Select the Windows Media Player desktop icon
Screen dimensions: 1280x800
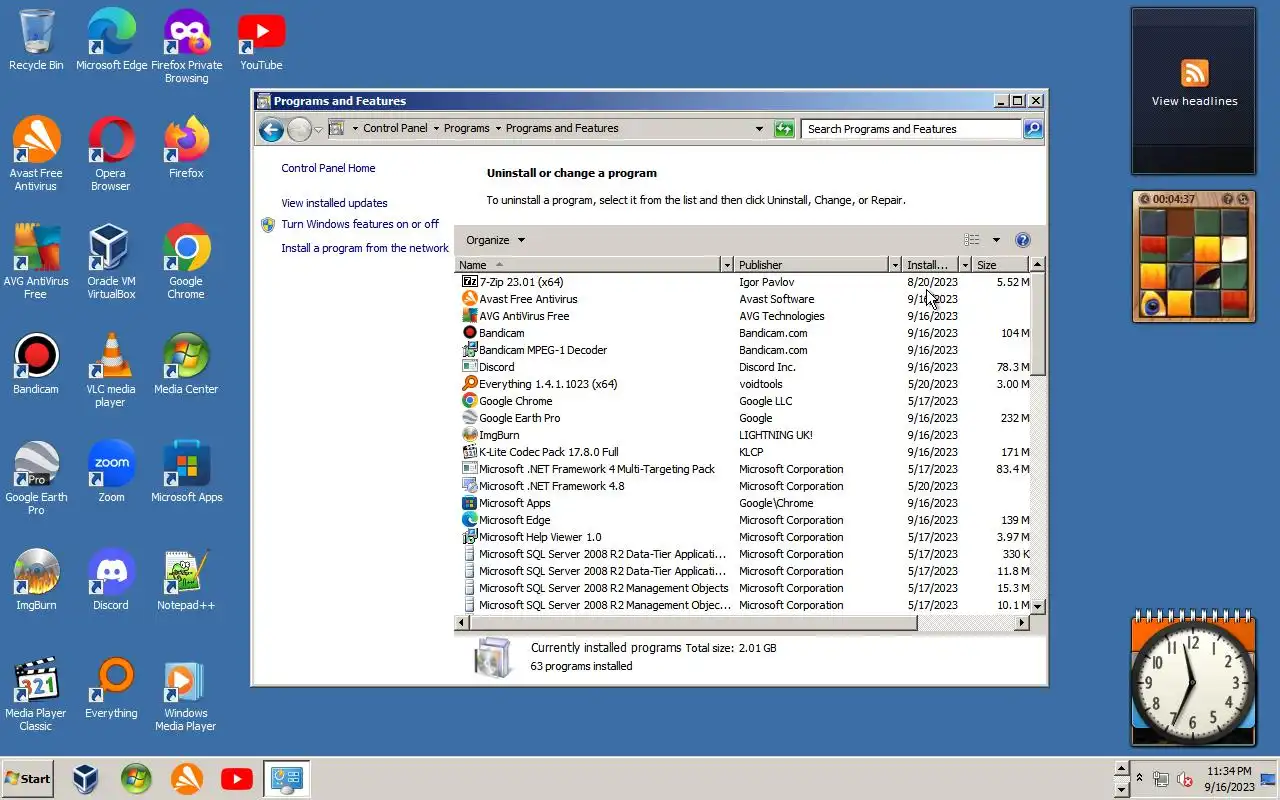[186, 694]
